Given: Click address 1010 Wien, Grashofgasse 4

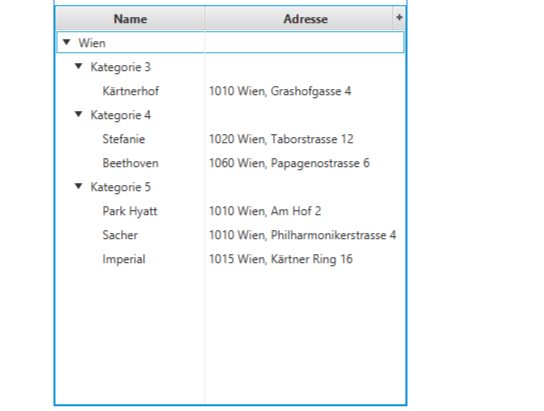Looking at the screenshot, I should pos(280,91).
